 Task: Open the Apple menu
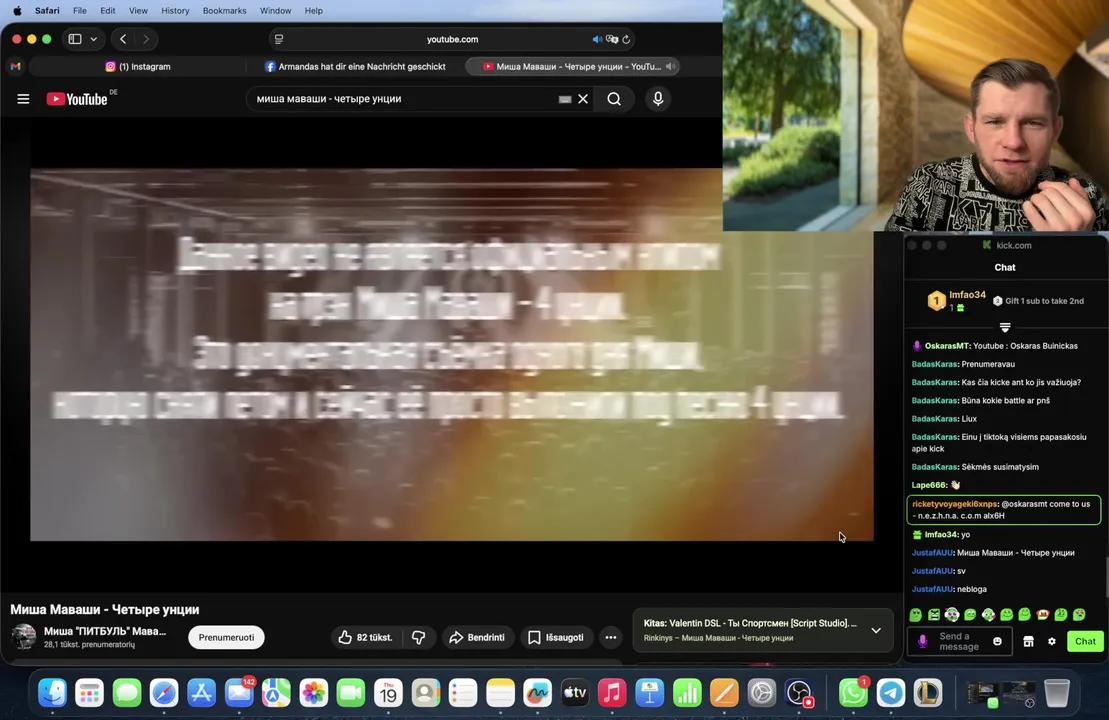click(x=17, y=11)
